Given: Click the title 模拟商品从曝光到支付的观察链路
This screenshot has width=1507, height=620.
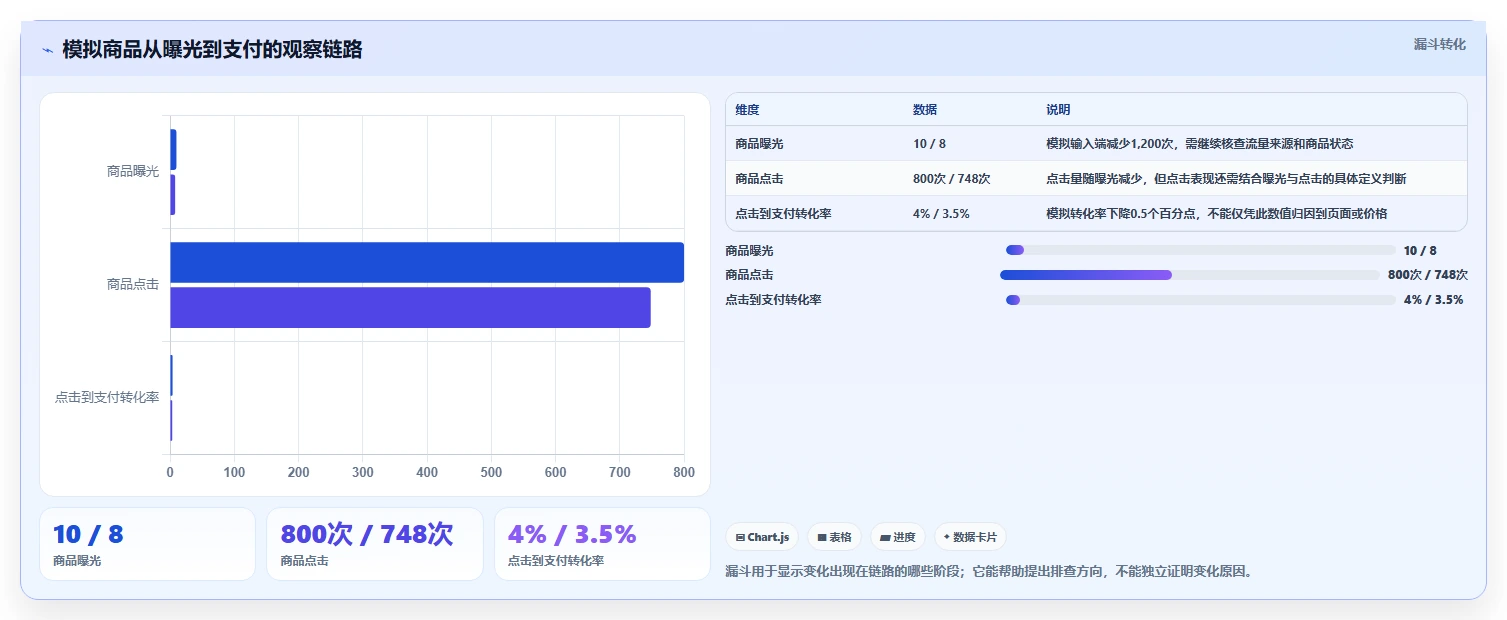Looking at the screenshot, I should point(212,49).
